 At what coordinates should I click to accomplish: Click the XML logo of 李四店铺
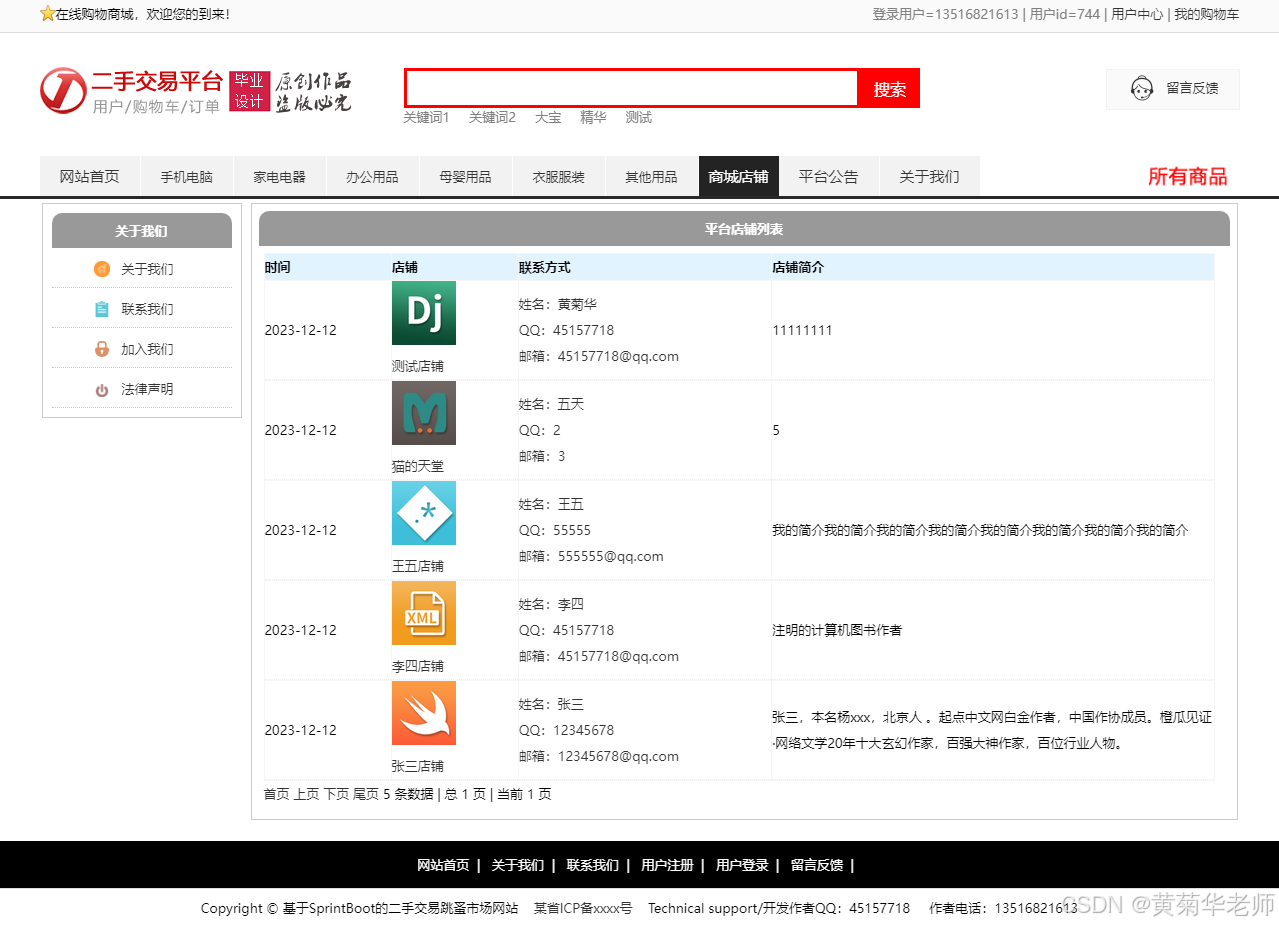(x=424, y=613)
